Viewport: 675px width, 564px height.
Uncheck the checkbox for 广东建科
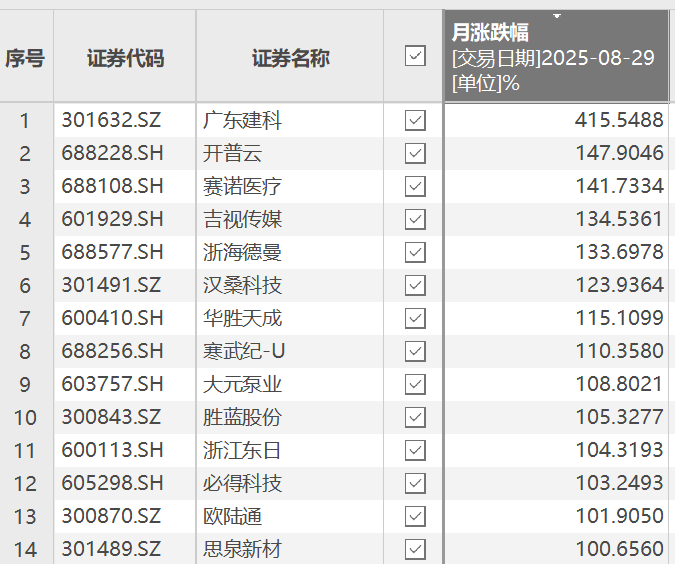click(x=415, y=121)
